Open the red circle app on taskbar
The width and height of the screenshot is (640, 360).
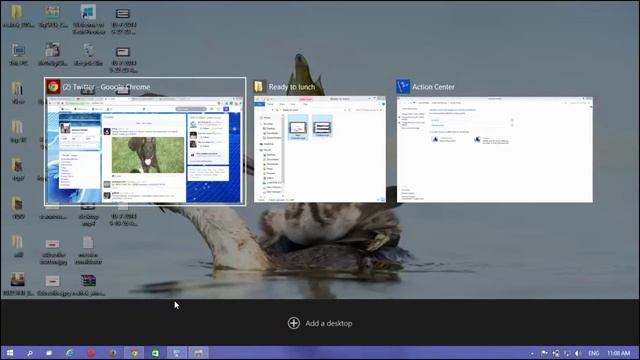coord(91,353)
